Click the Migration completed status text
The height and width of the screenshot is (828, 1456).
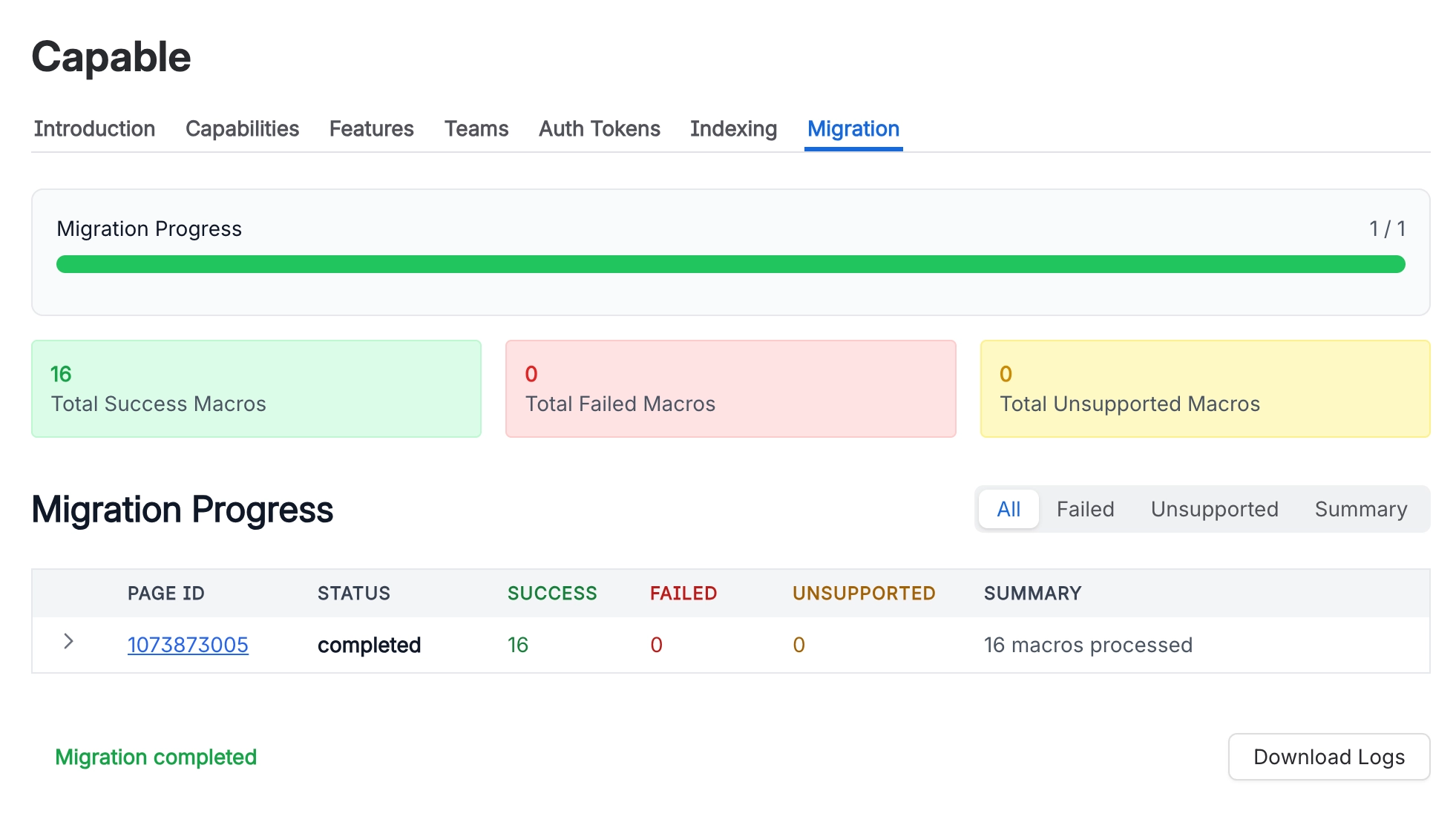click(x=156, y=757)
